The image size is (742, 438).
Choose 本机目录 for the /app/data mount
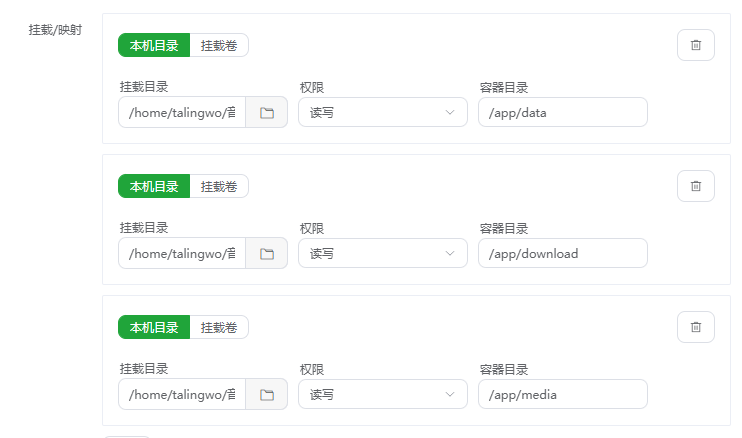pyautogui.click(x=154, y=45)
